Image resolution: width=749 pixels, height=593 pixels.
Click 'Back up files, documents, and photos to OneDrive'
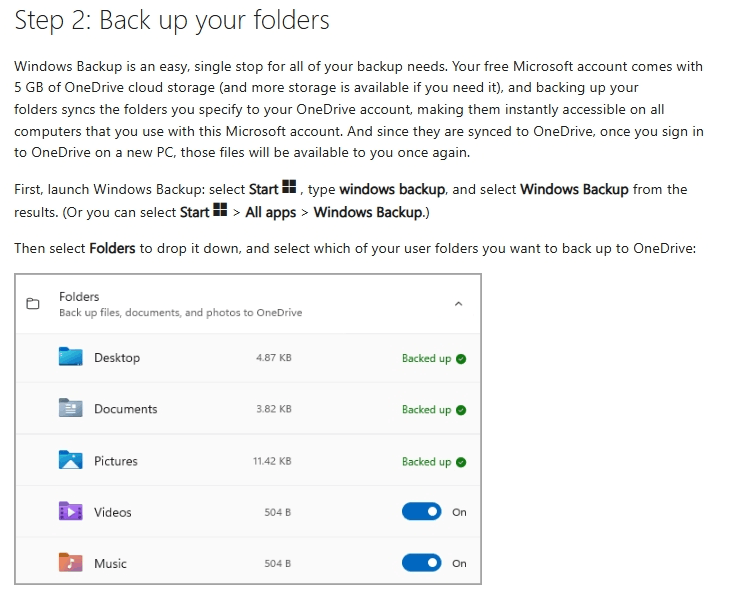coord(181,313)
